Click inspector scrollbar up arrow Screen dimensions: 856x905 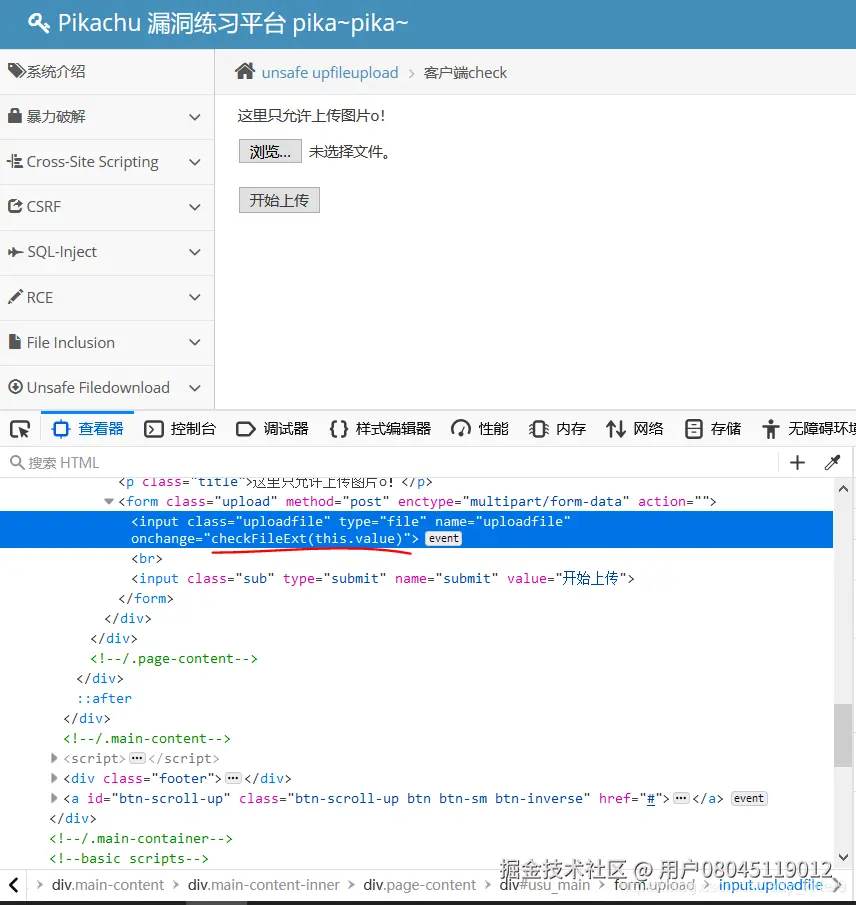click(x=843, y=489)
